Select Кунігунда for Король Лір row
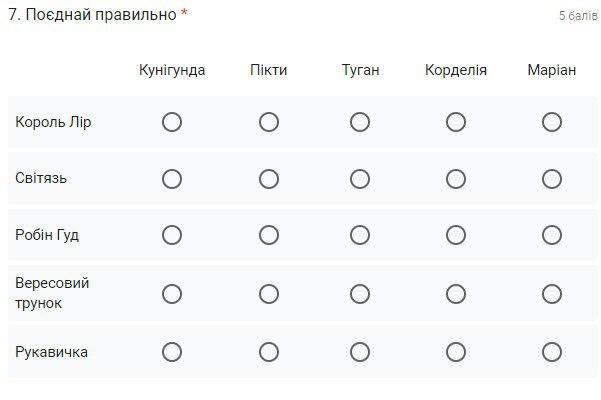Viewport: 601px width, 400px height. click(172, 122)
